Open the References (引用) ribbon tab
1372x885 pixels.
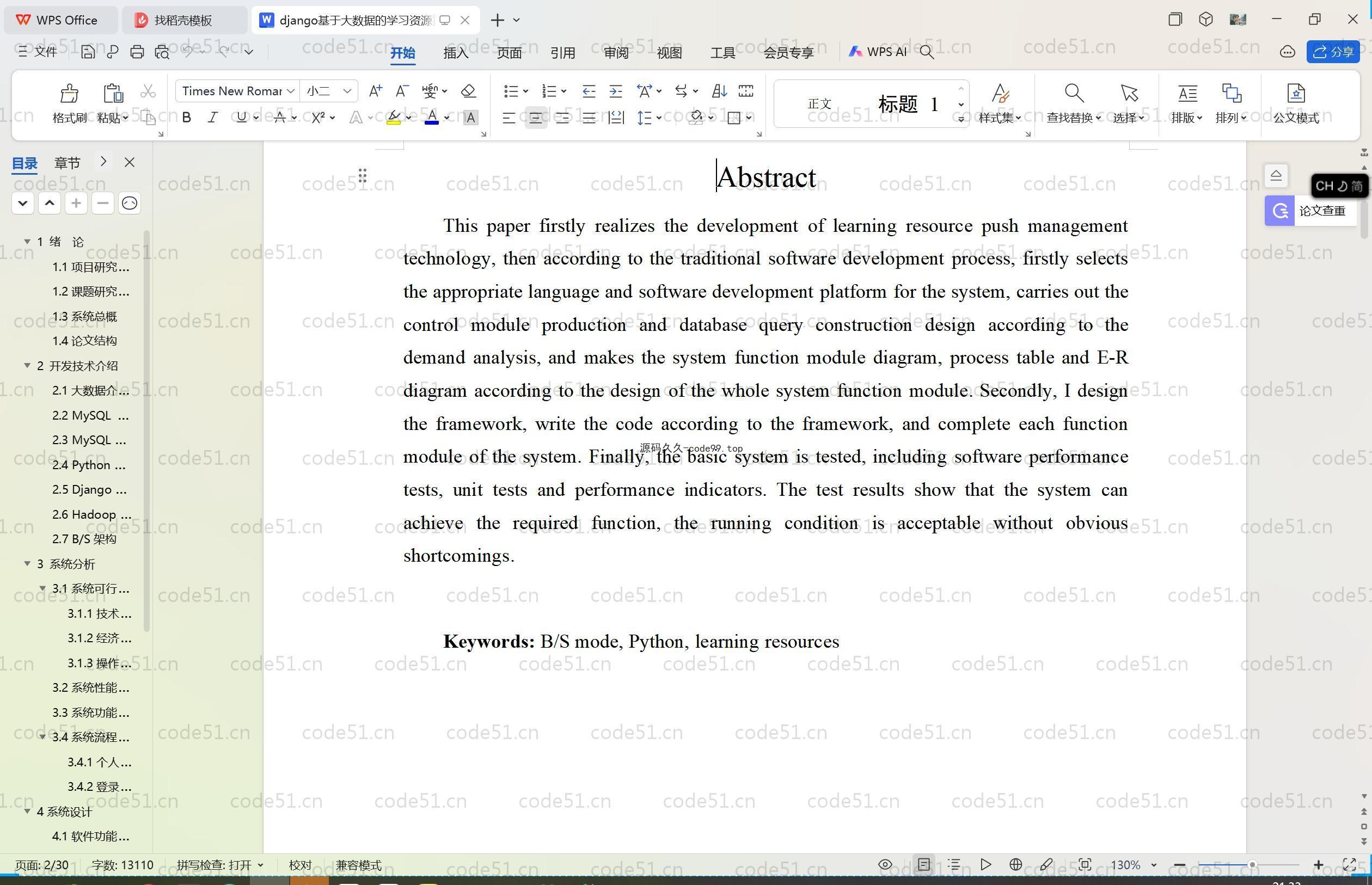pyautogui.click(x=562, y=52)
